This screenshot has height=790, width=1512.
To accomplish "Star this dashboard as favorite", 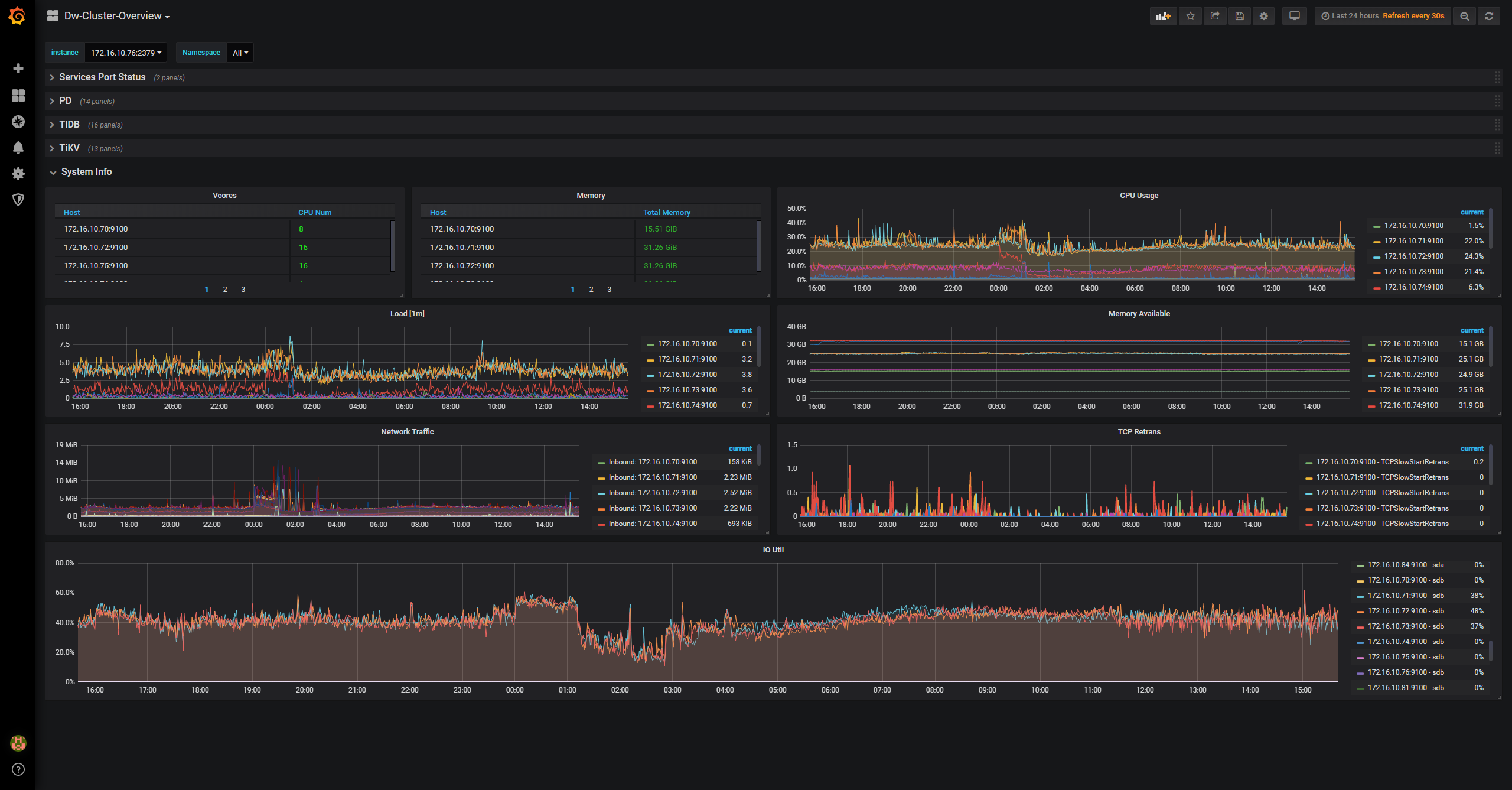I will point(1190,16).
